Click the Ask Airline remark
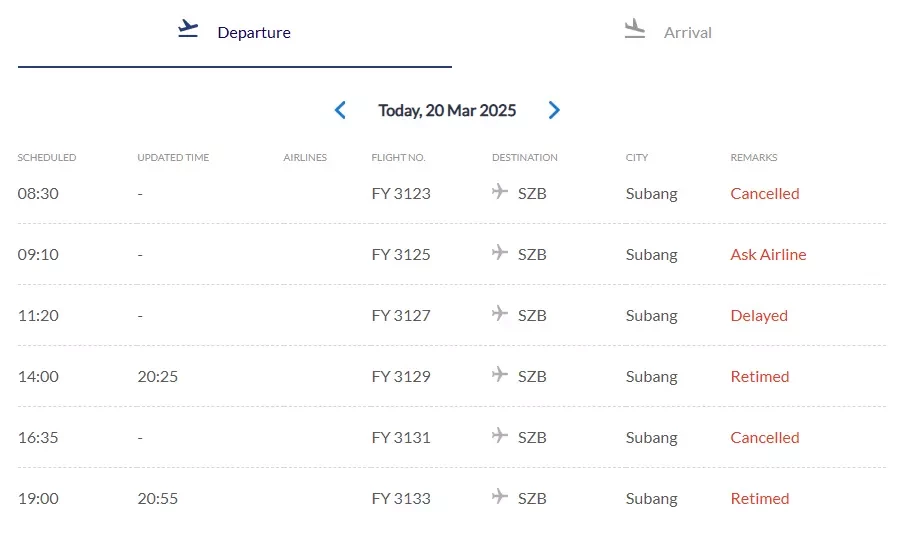This screenshot has width=897, height=554. pyautogui.click(x=768, y=255)
